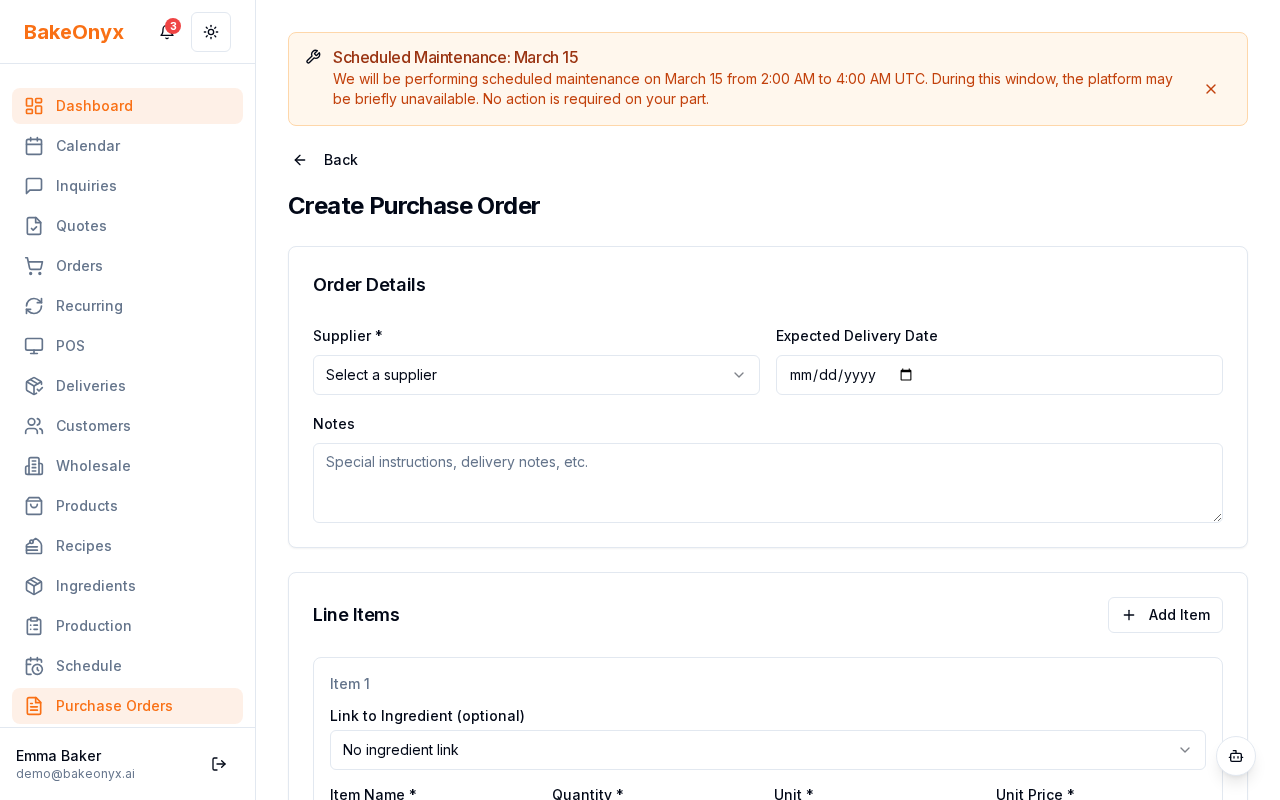Open the delivery date calendar picker icon
Viewport: 1280px width, 800px height.
coord(905,375)
